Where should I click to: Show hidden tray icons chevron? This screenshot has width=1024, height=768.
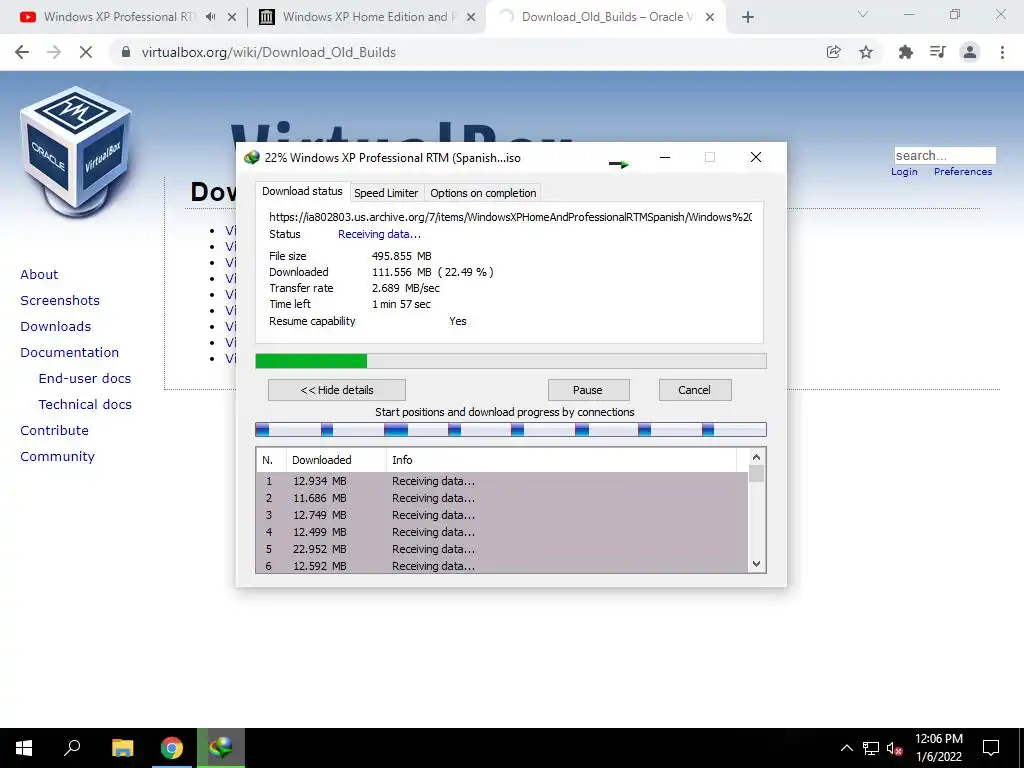[846, 748]
